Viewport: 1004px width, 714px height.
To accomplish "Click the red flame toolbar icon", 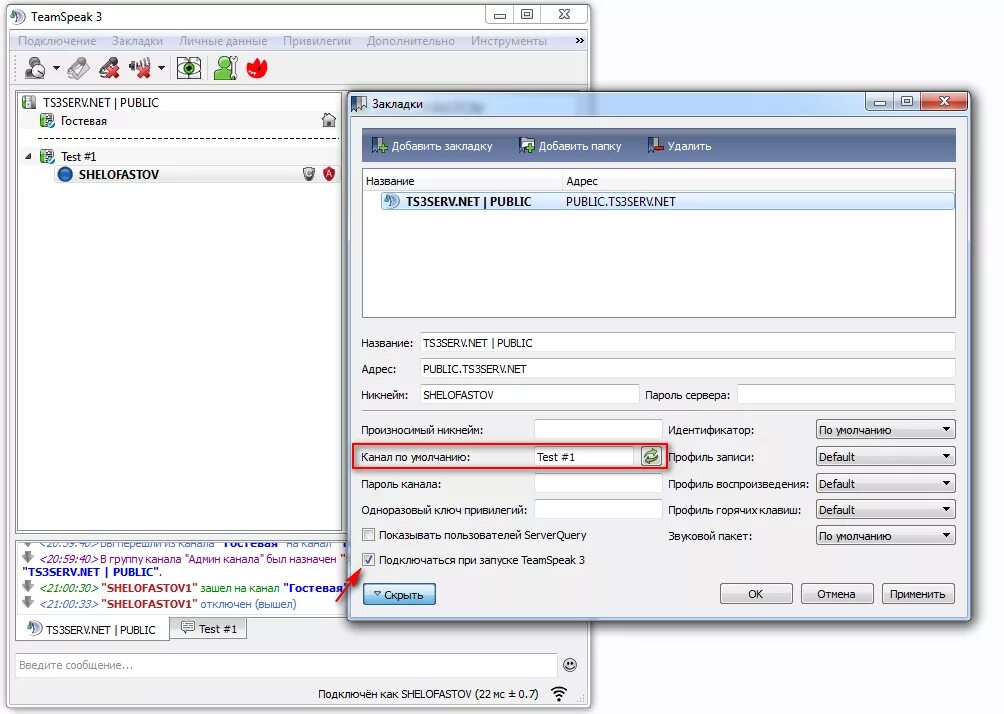I will 257,68.
